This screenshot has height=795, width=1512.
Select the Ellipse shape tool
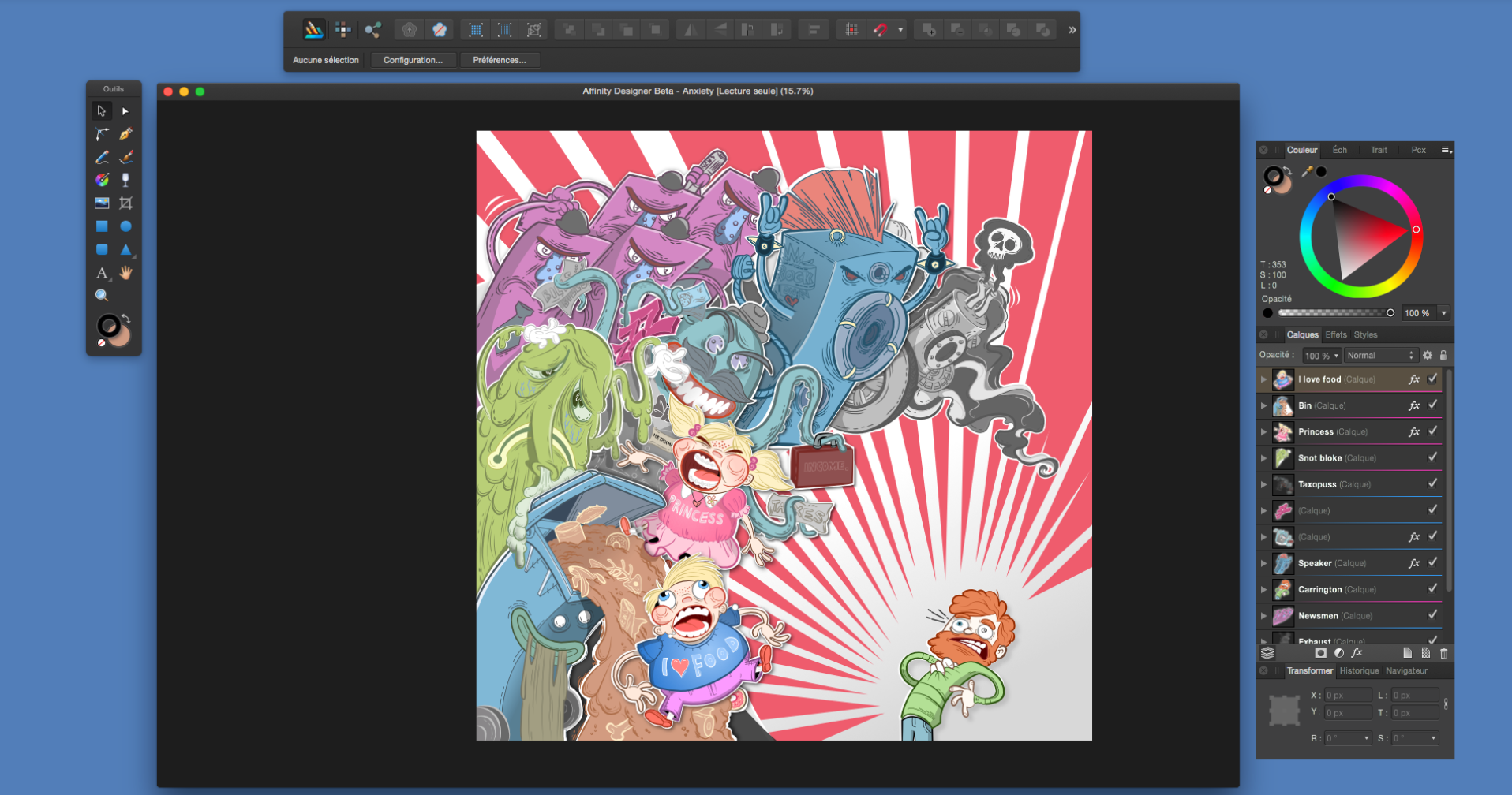coord(125,226)
